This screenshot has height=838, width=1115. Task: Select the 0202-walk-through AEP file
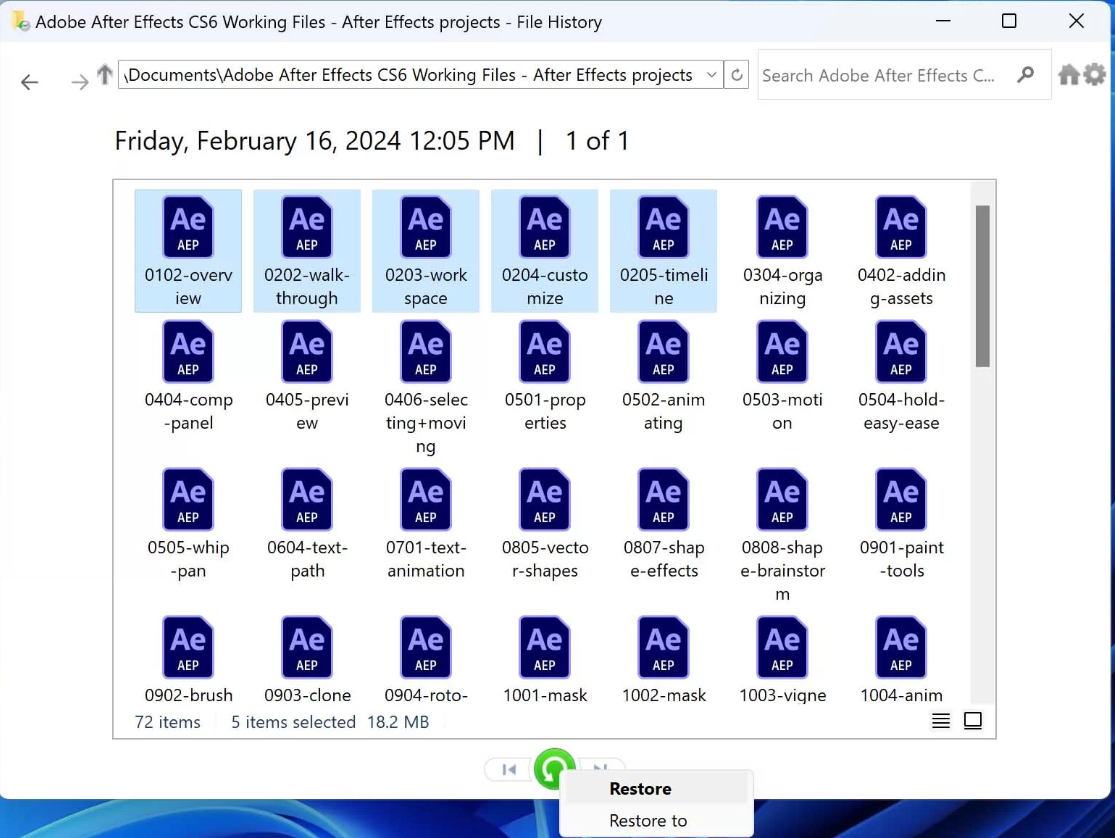pyautogui.click(x=306, y=250)
